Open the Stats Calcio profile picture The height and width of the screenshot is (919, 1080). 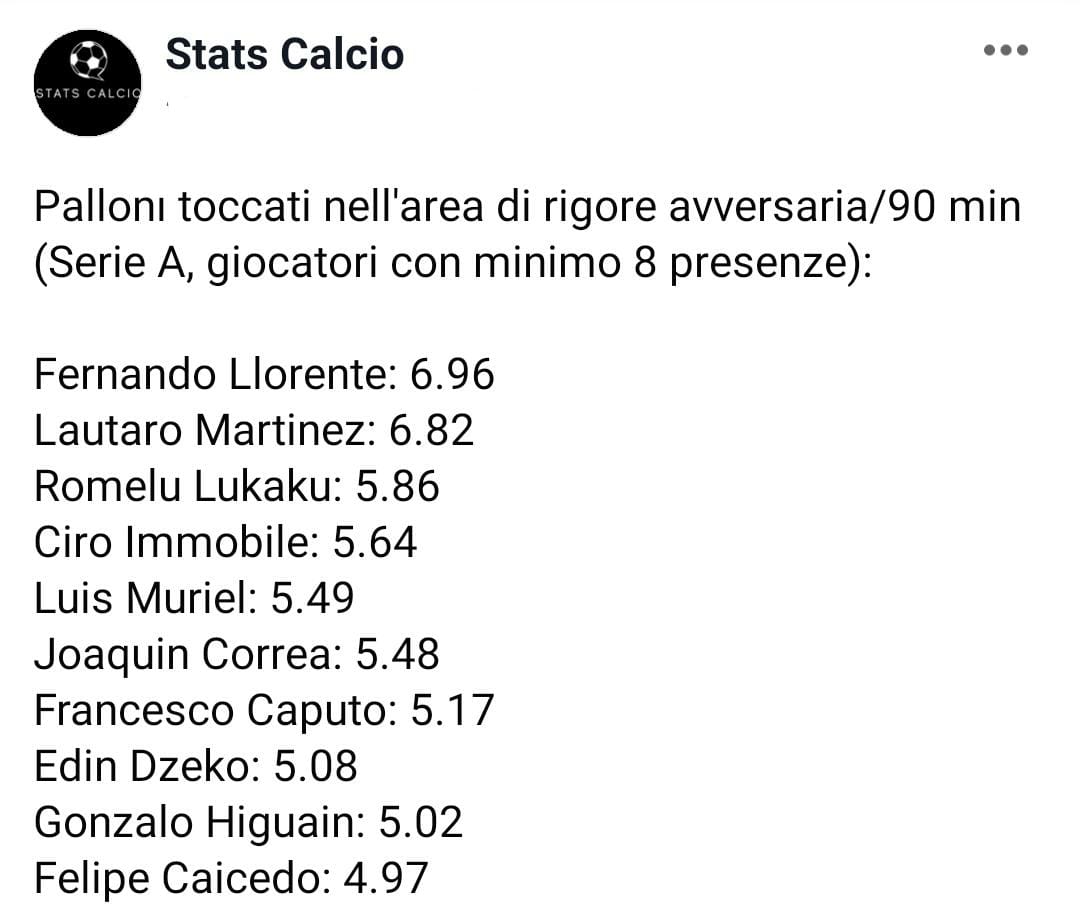click(x=87, y=83)
